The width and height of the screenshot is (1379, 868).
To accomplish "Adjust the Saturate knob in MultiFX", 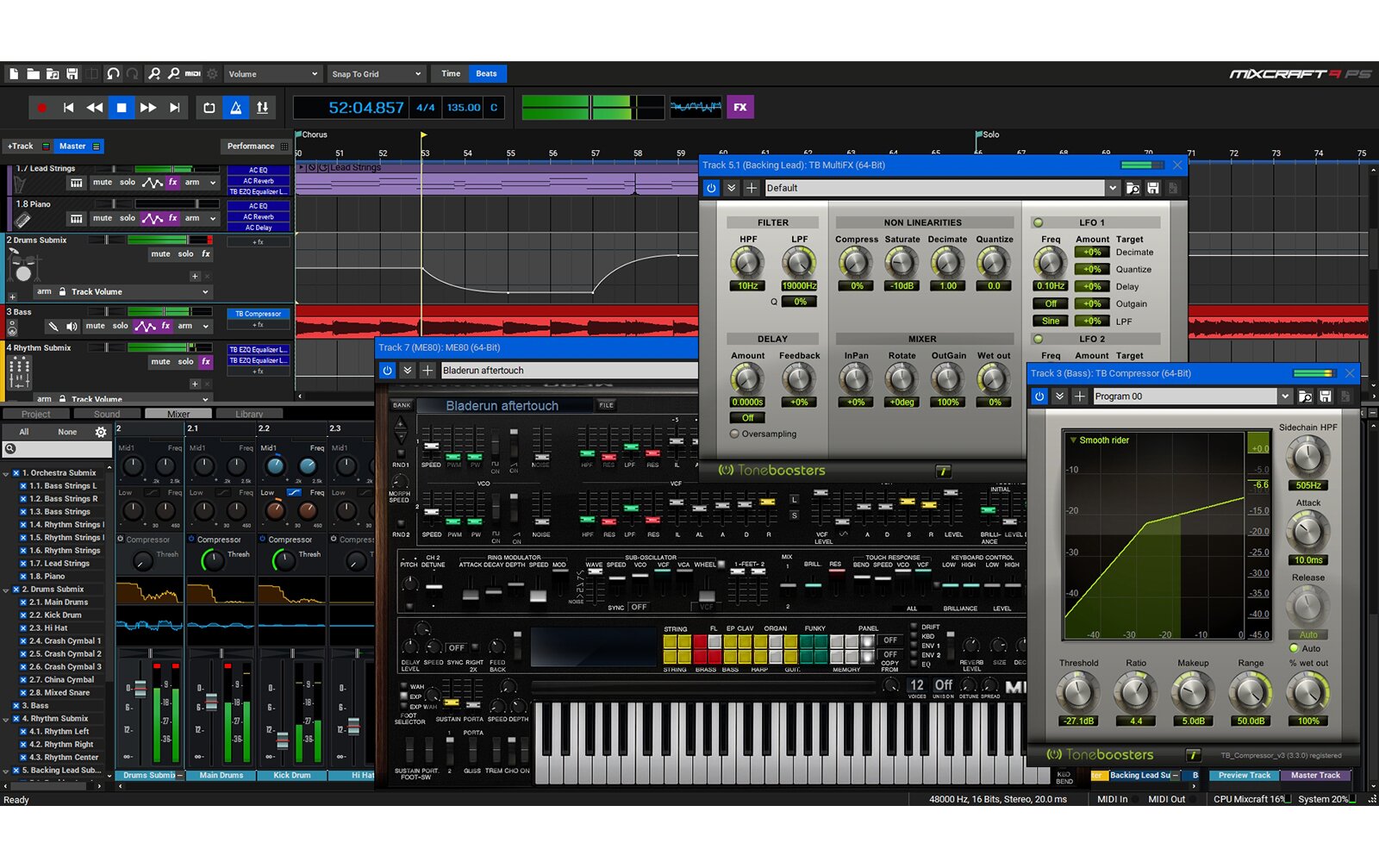I will [902, 262].
